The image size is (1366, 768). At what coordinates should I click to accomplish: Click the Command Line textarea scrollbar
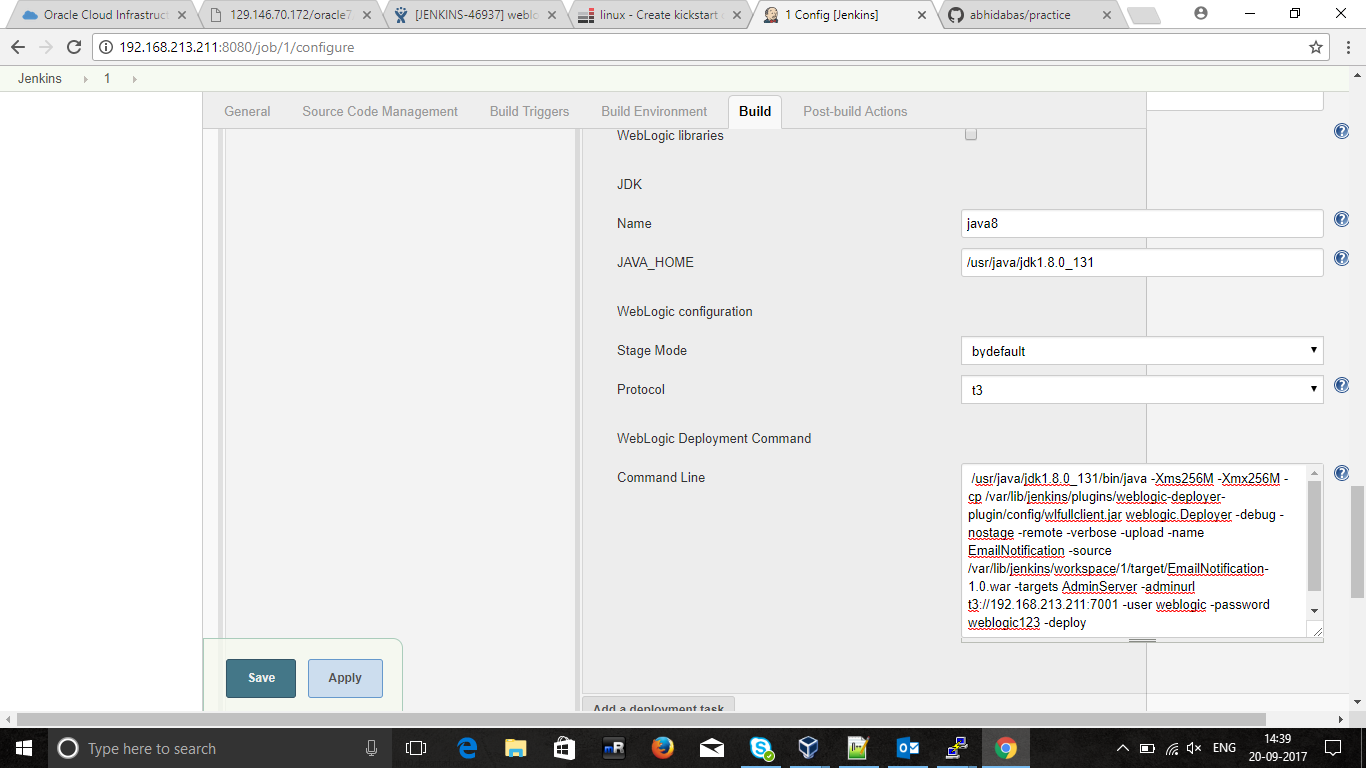pyautogui.click(x=1314, y=535)
